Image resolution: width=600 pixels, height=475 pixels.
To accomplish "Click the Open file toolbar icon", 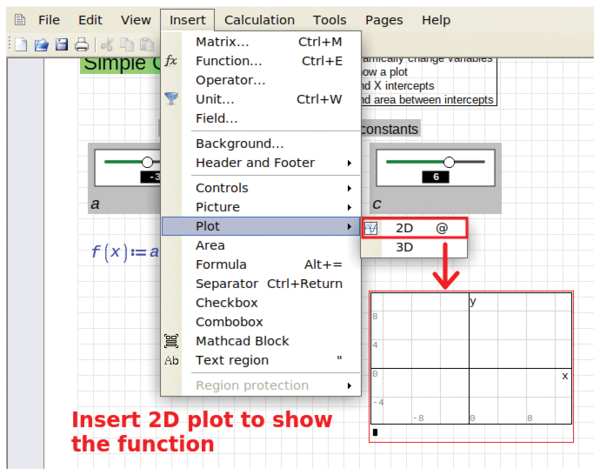I will coord(42,44).
